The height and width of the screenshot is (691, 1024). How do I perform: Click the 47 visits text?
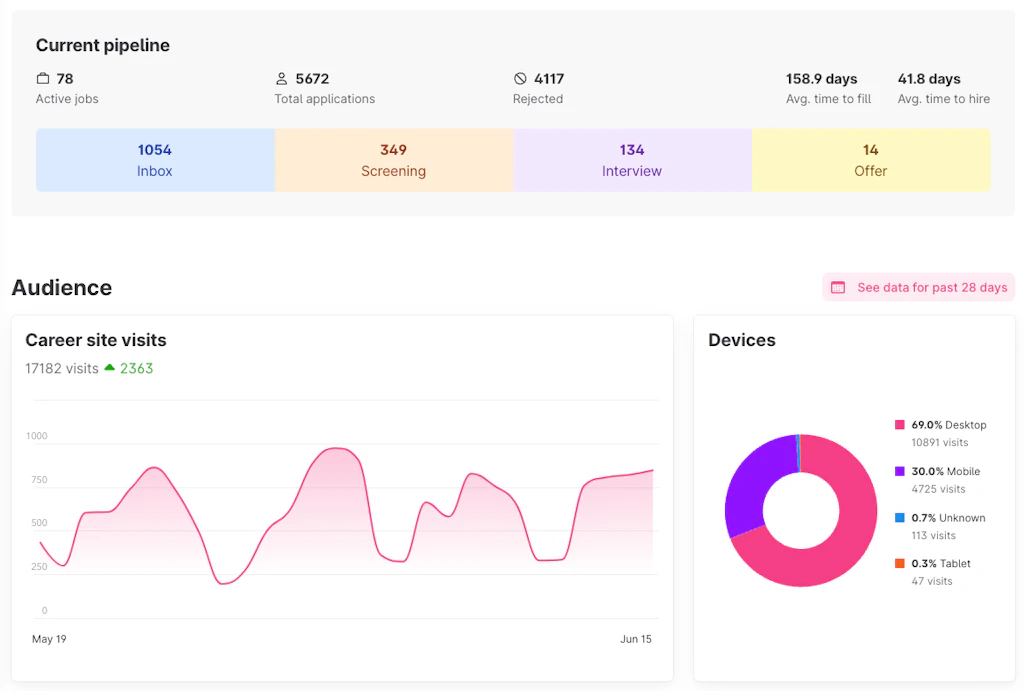(x=932, y=581)
